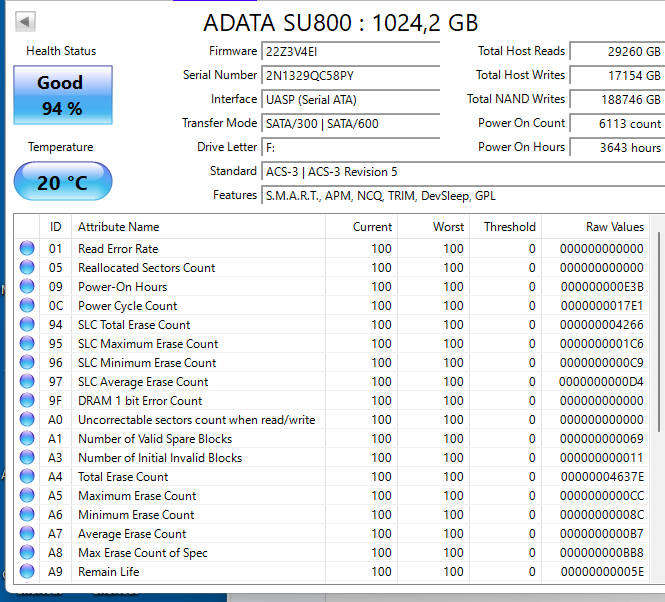This screenshot has width=665, height=602.
Task: Click the ID column header
Action: click(56, 227)
